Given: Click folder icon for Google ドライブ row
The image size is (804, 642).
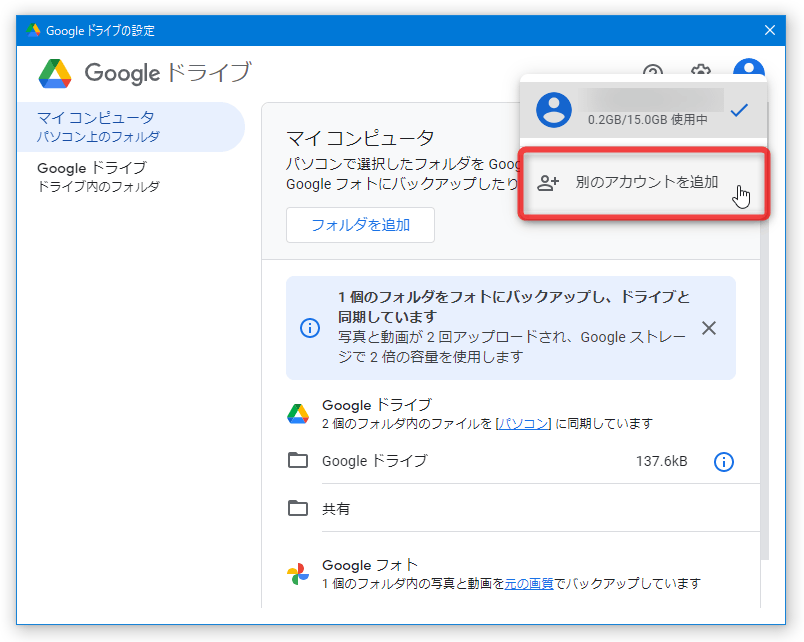Looking at the screenshot, I should (298, 460).
